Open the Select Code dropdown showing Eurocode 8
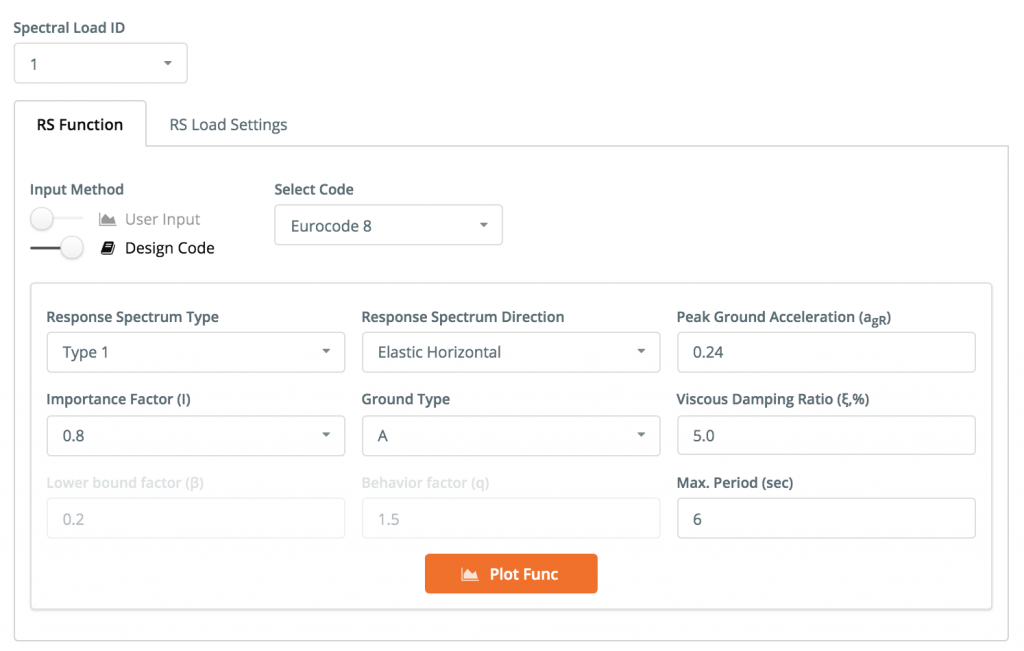This screenshot has width=1024, height=651. pyautogui.click(x=388, y=224)
